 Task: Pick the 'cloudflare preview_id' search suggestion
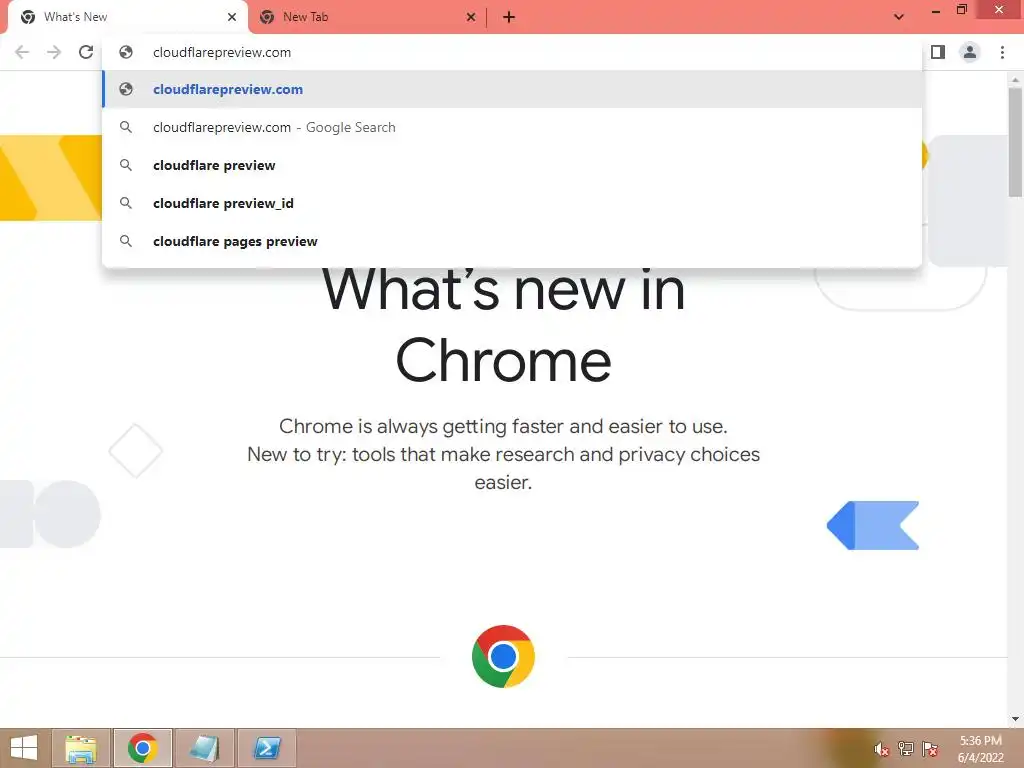click(x=512, y=203)
